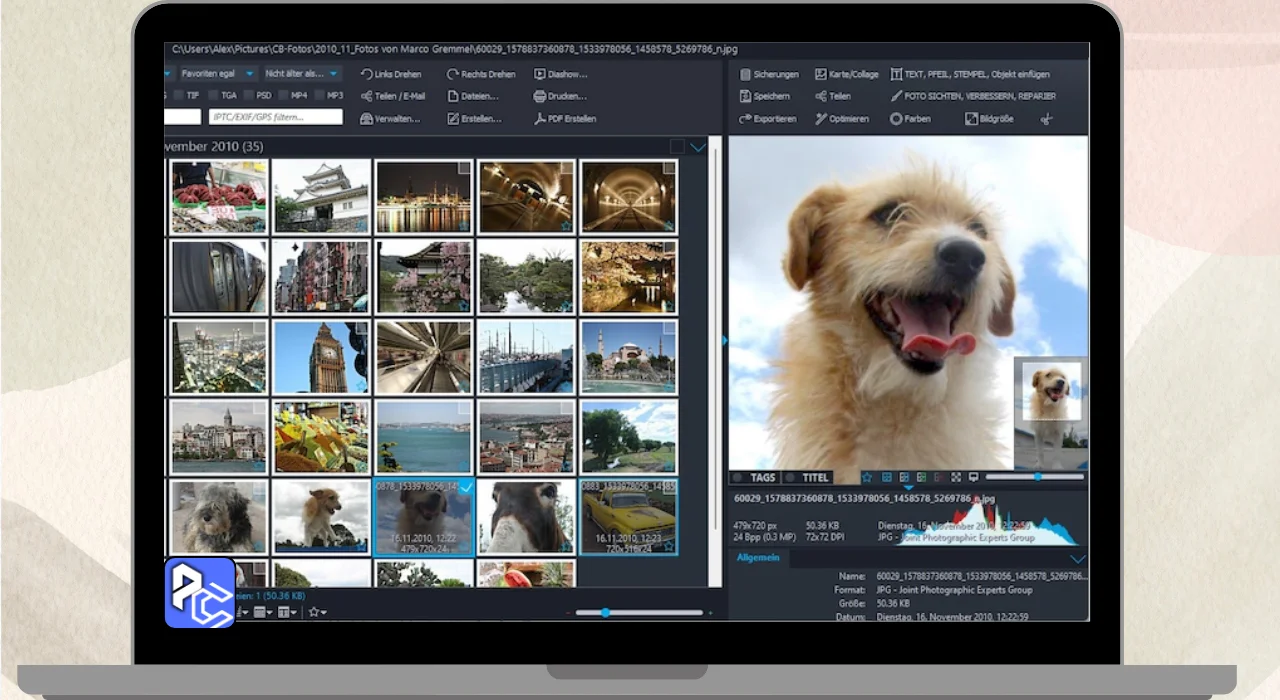Select the yellow car thumbnail

pyautogui.click(x=628, y=516)
